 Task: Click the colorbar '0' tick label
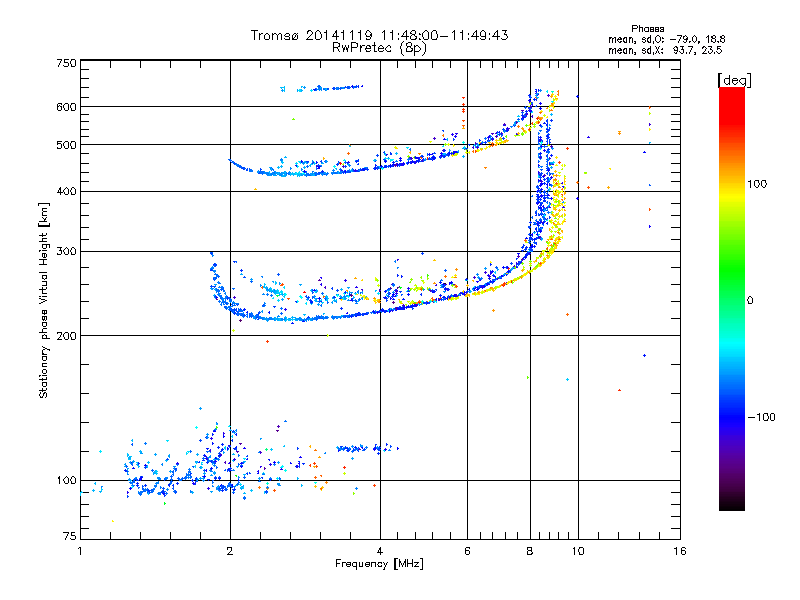pyautogui.click(x=750, y=301)
